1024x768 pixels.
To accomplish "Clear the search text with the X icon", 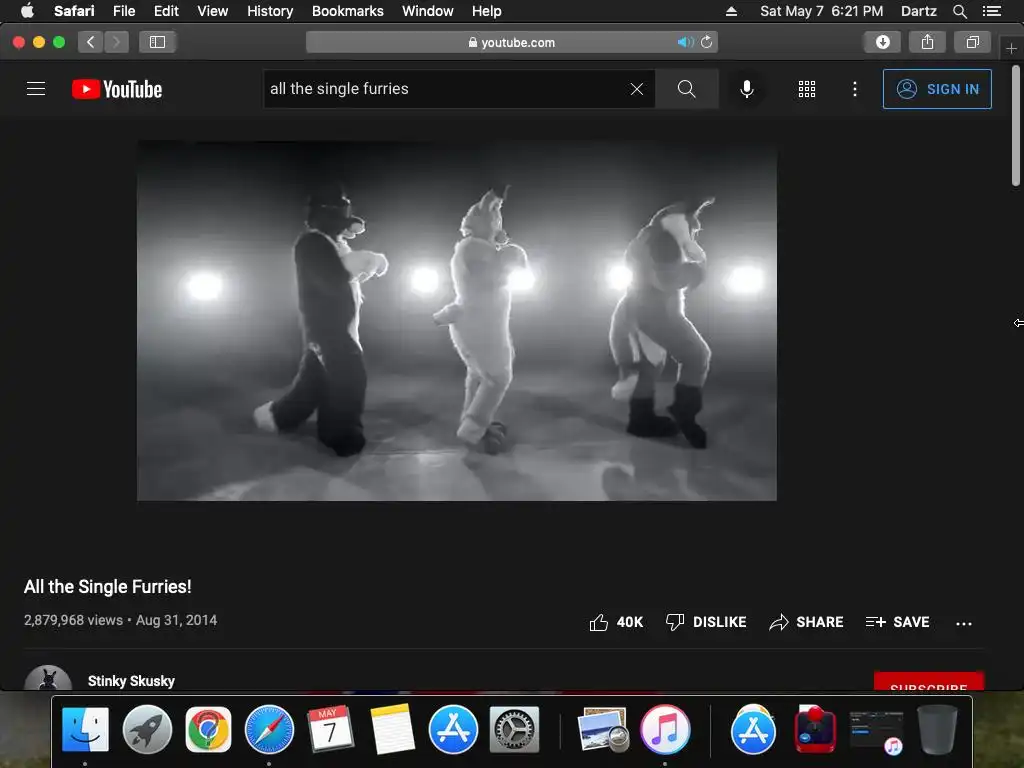I will coord(637,89).
